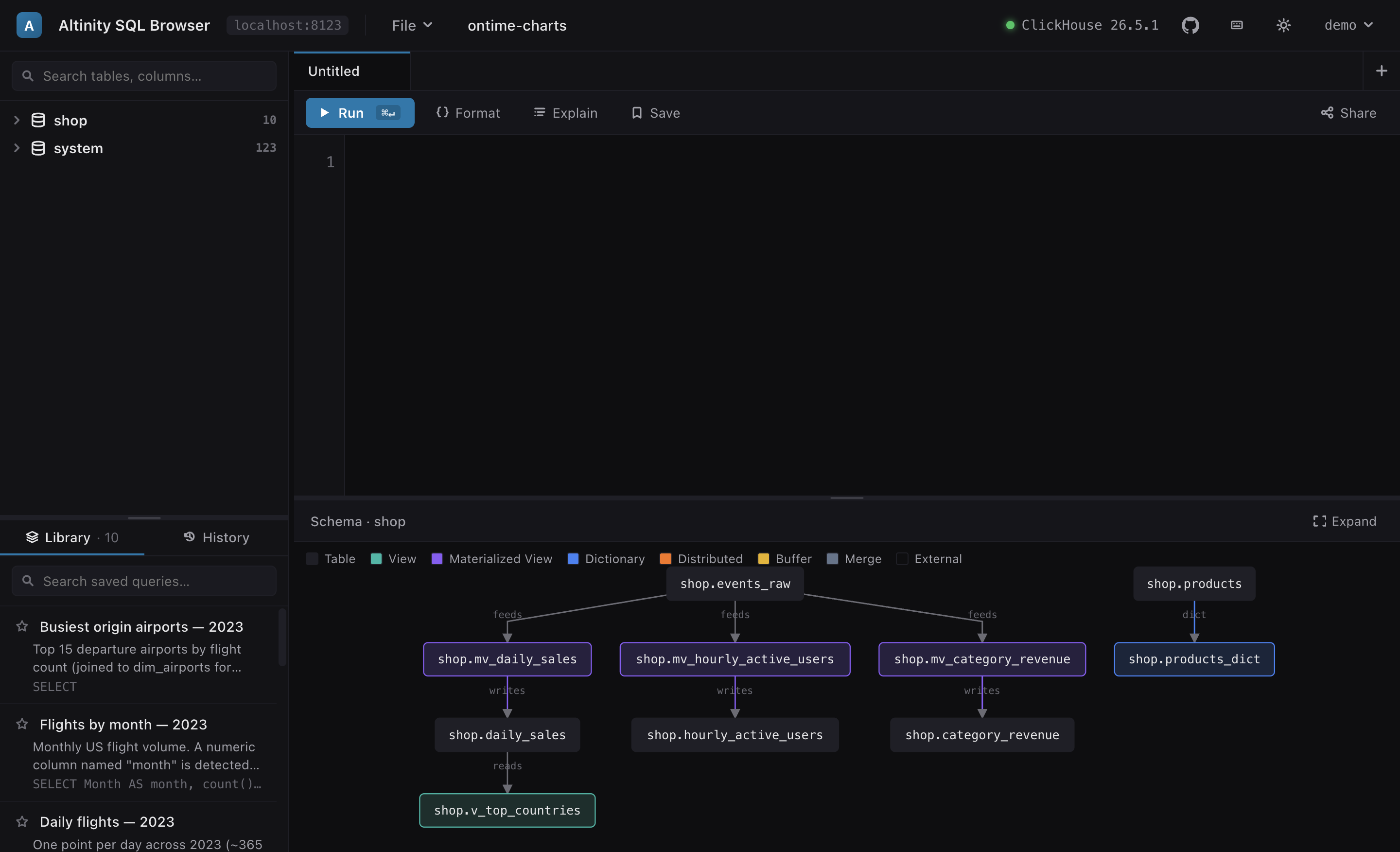Image resolution: width=1400 pixels, height=852 pixels.
Task: Click the Altinity 'A' logo icon
Action: tap(29, 25)
